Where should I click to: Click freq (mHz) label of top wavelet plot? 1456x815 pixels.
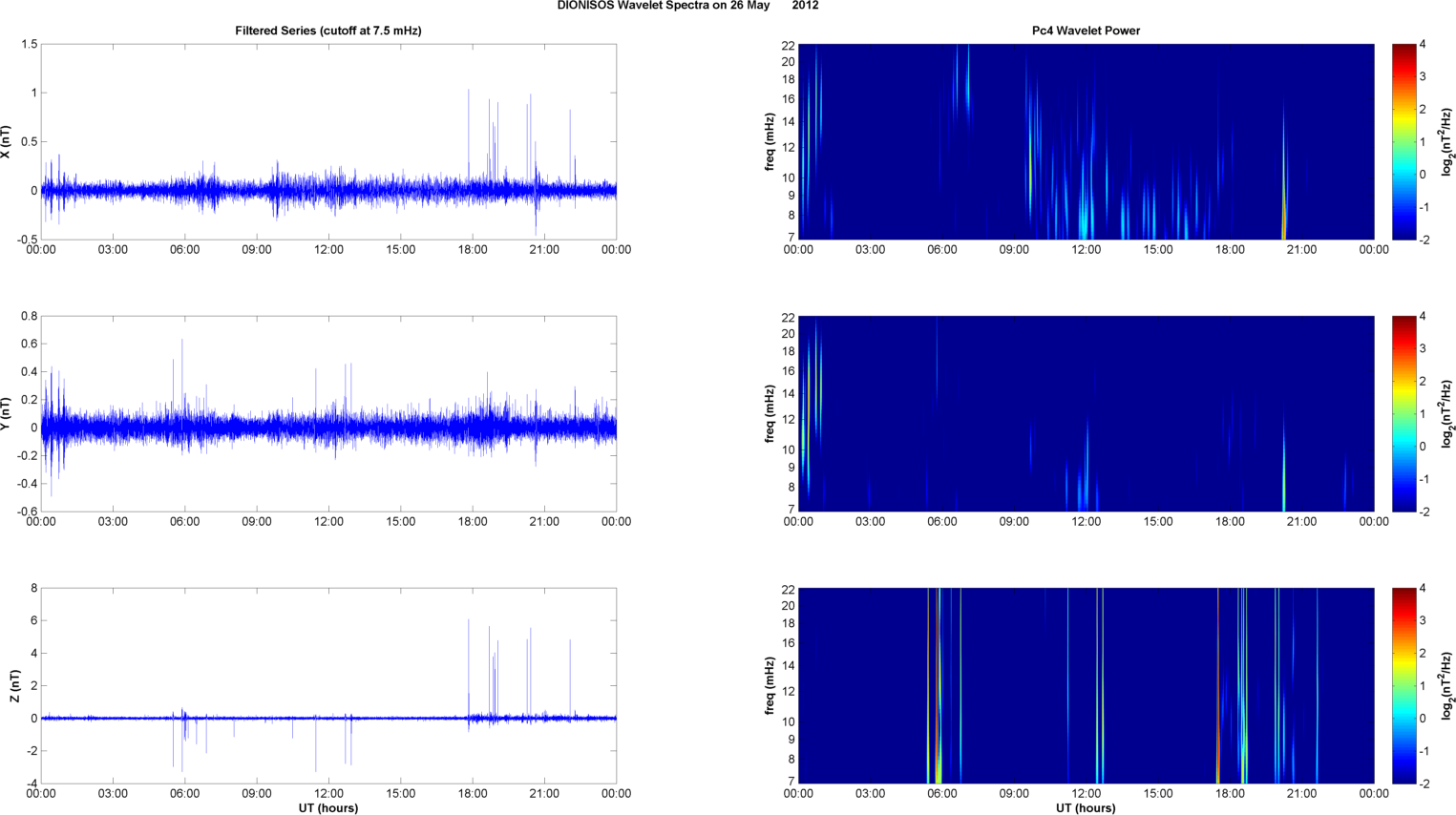click(x=770, y=141)
